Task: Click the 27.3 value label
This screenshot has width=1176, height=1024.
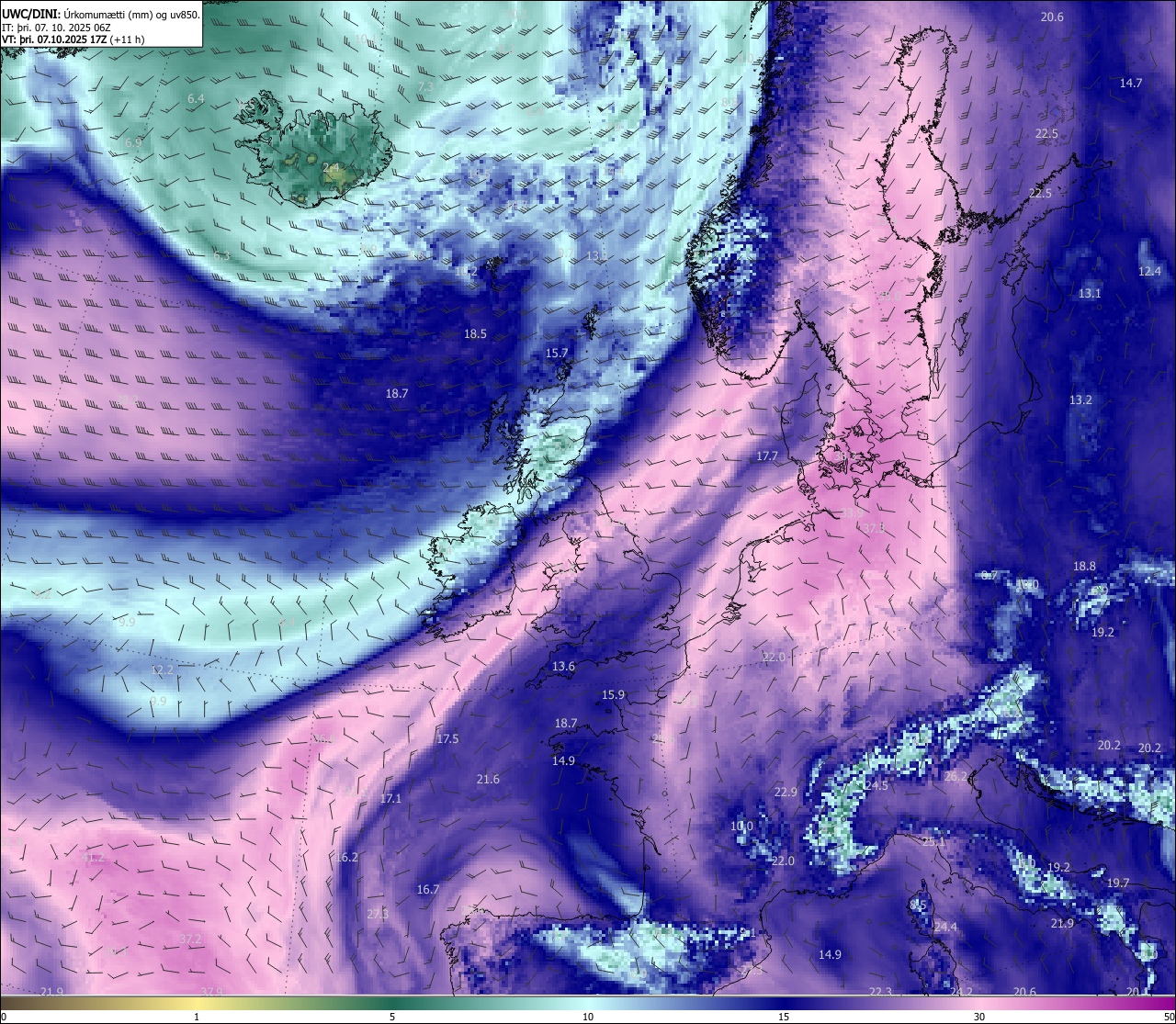Action: point(378,914)
